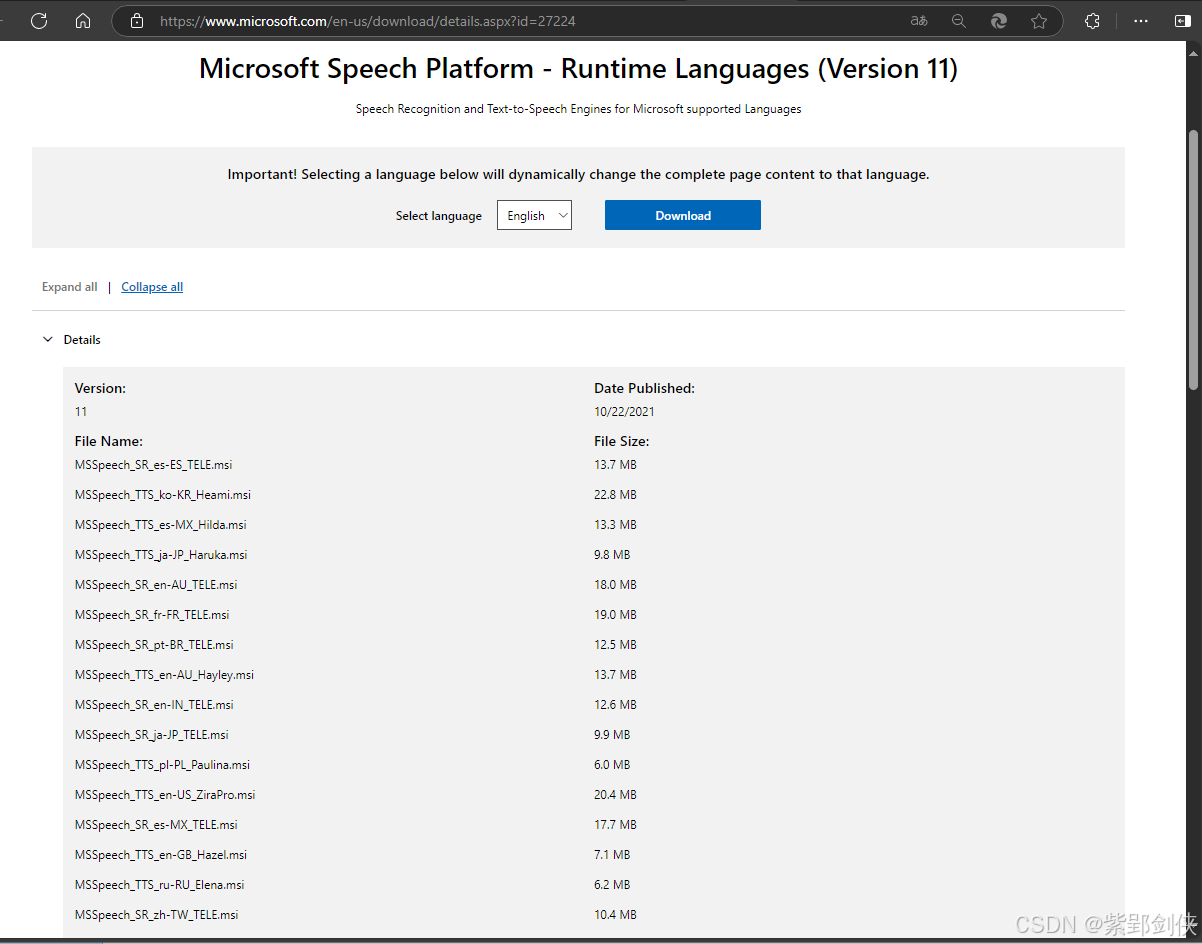Select MSSpeech_SR_pt-BR_TELE.msi file name
The width and height of the screenshot is (1202, 944).
[154, 645]
